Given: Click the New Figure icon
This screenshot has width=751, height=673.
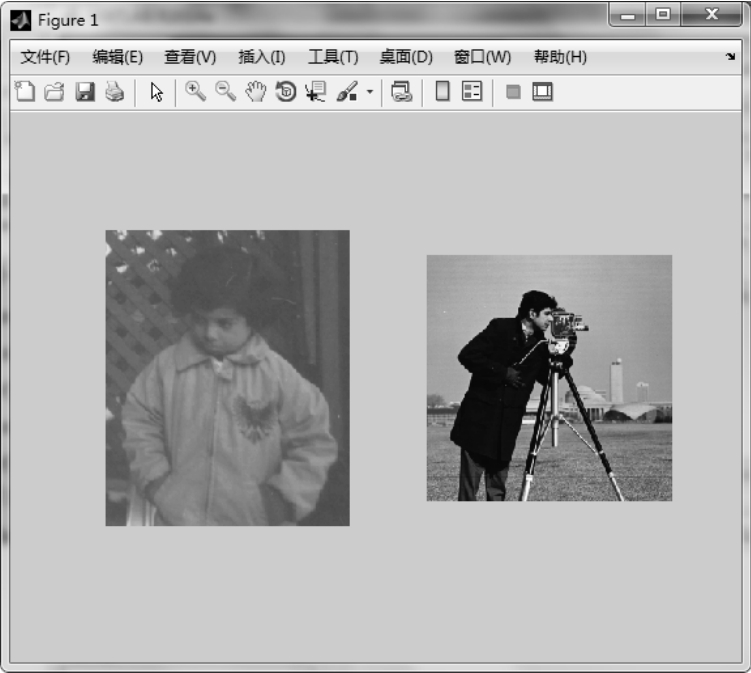Looking at the screenshot, I should (x=25, y=92).
